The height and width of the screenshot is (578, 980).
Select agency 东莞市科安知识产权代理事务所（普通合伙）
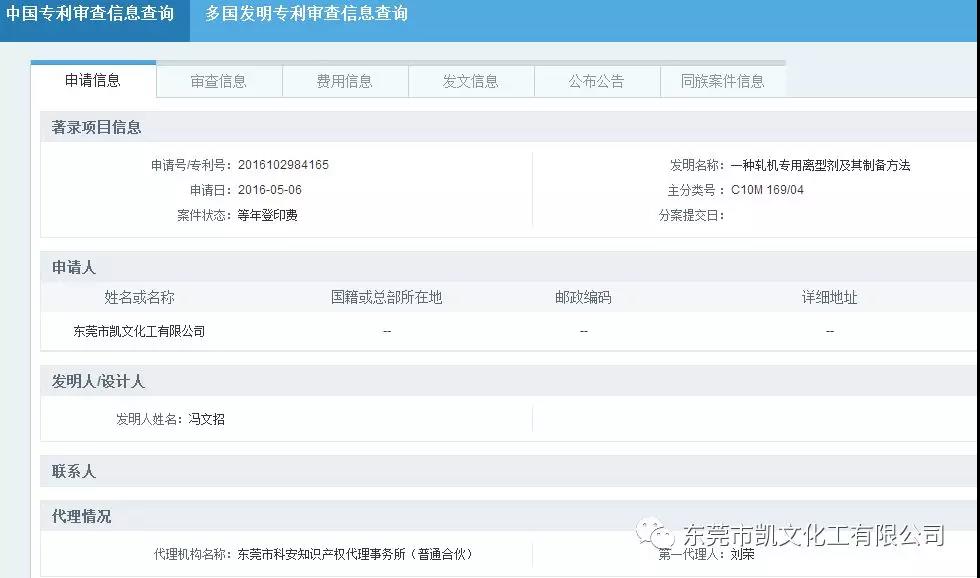(355, 554)
